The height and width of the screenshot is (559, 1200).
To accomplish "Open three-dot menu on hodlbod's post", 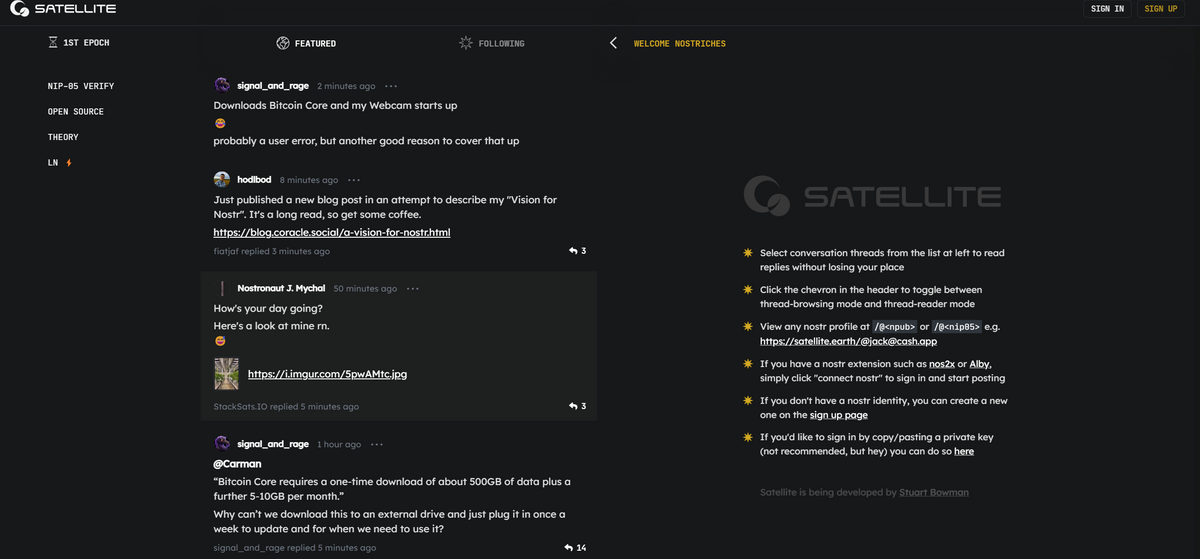I will point(354,180).
